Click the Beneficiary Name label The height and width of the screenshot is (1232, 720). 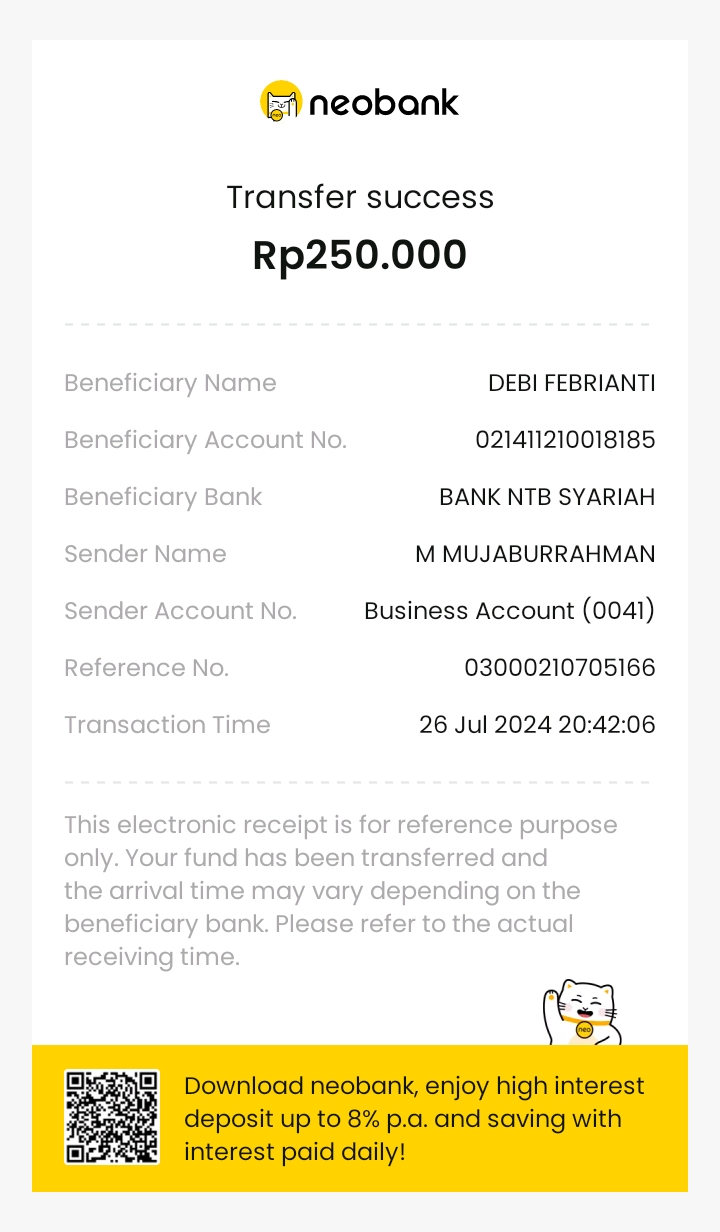point(170,383)
